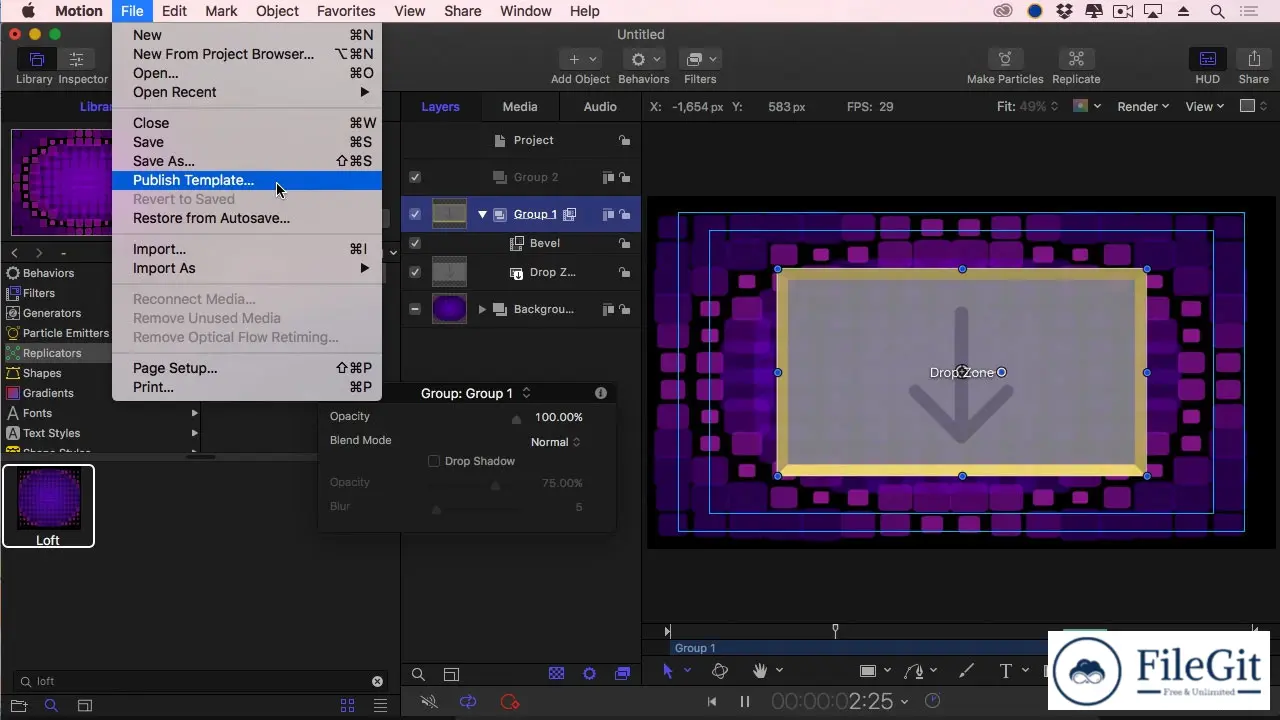
Task: Click the HUD info icon
Action: point(601,393)
